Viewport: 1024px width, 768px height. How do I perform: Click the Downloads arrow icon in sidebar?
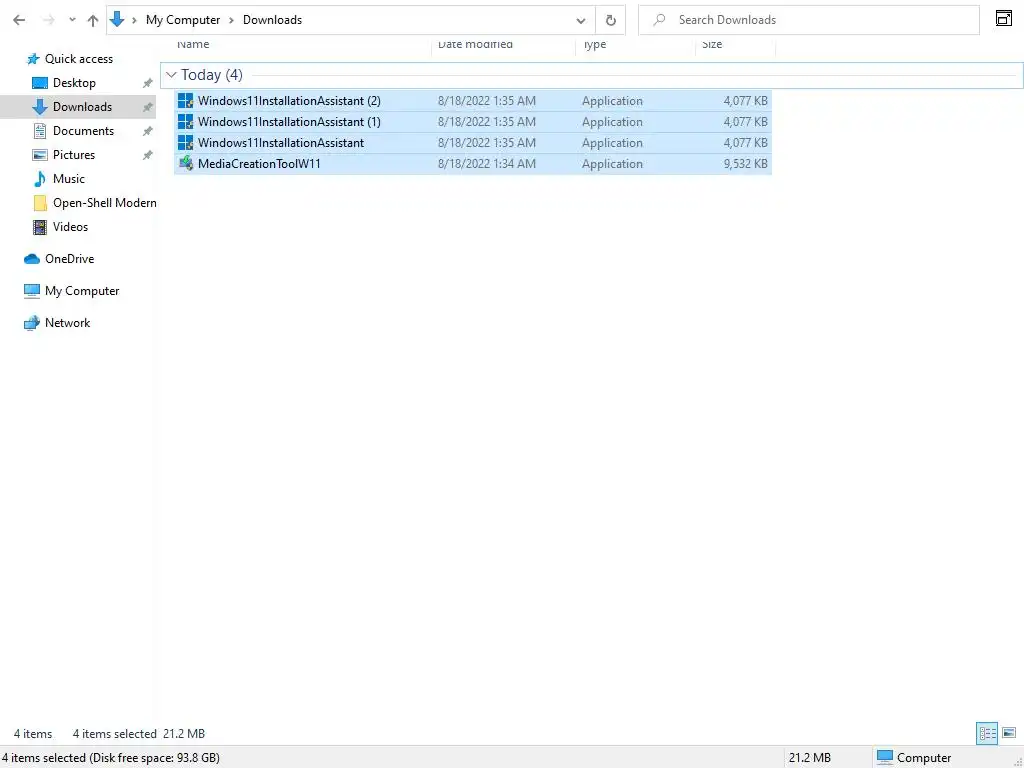(x=40, y=107)
